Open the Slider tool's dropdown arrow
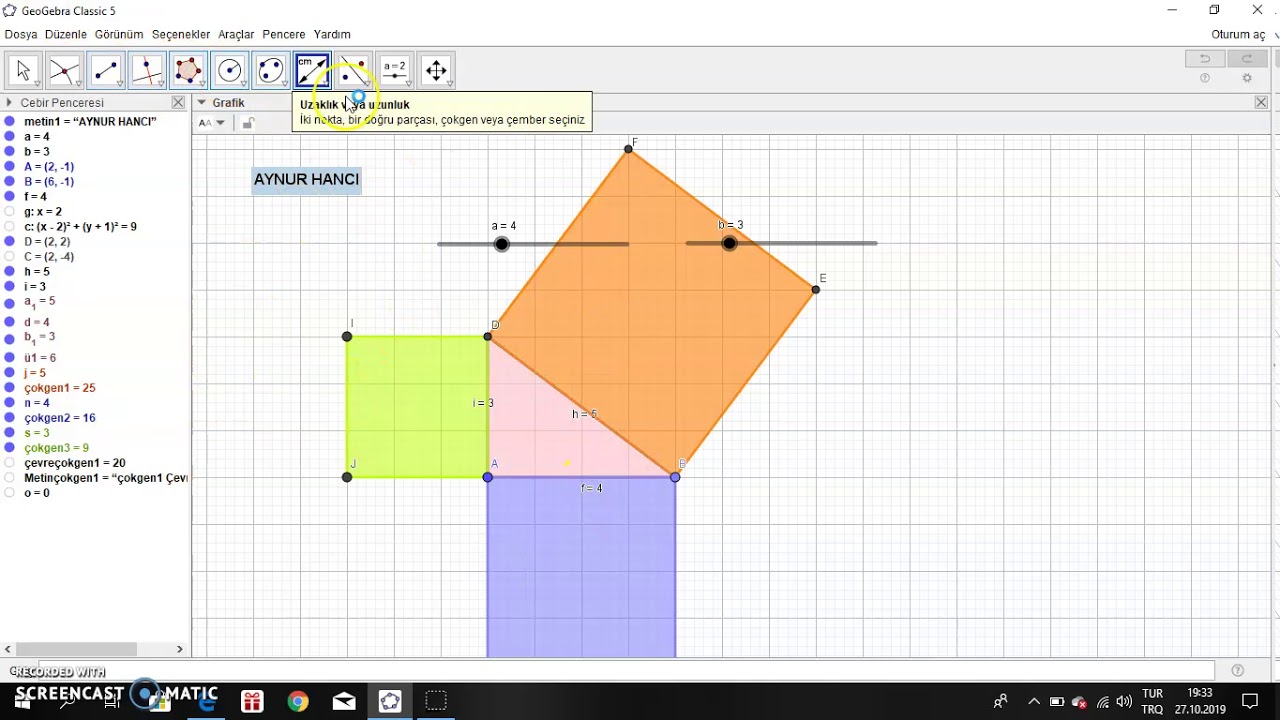Viewport: 1280px width, 720px height. [x=410, y=84]
